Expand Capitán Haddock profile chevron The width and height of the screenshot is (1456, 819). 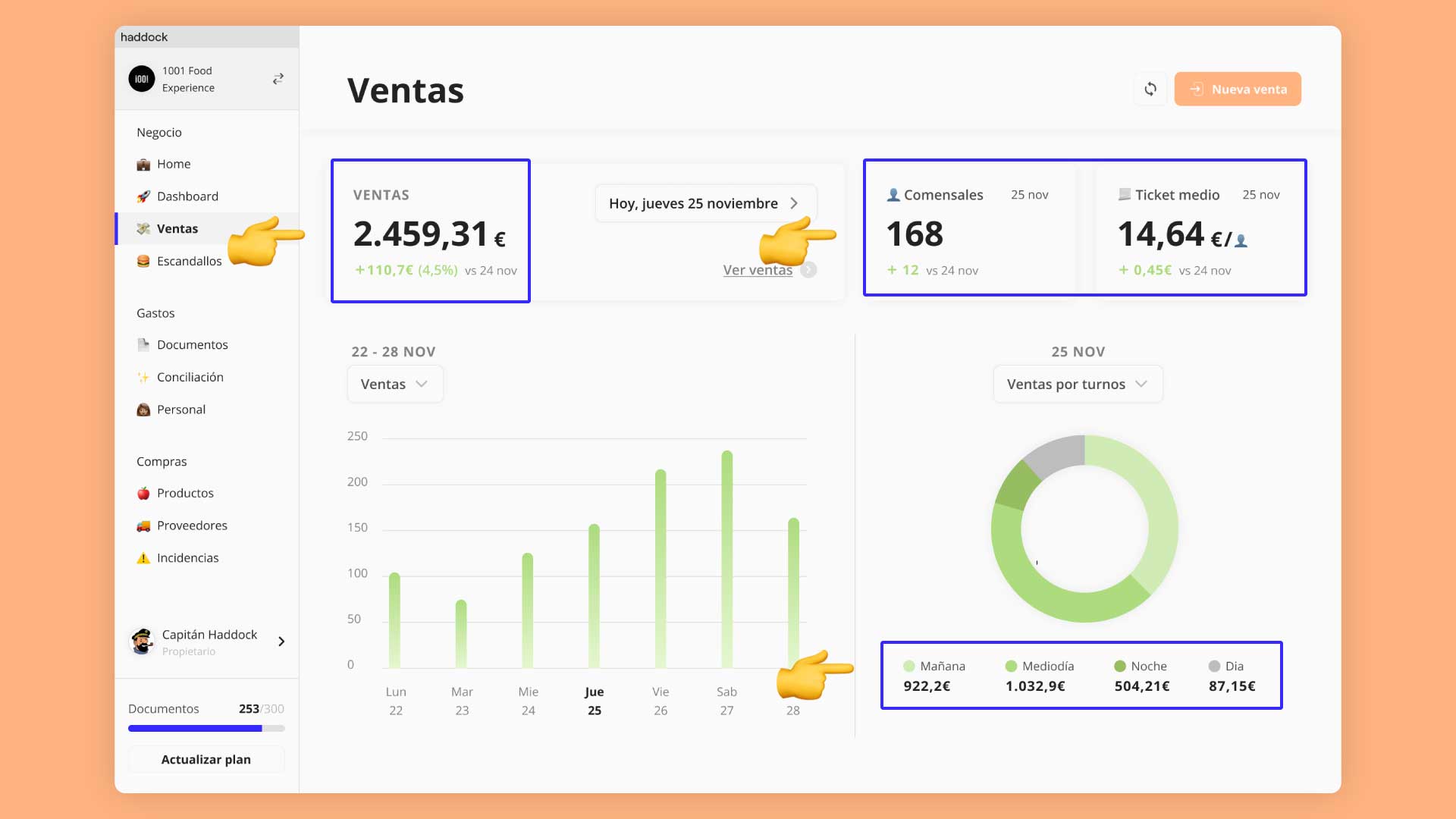(x=281, y=642)
